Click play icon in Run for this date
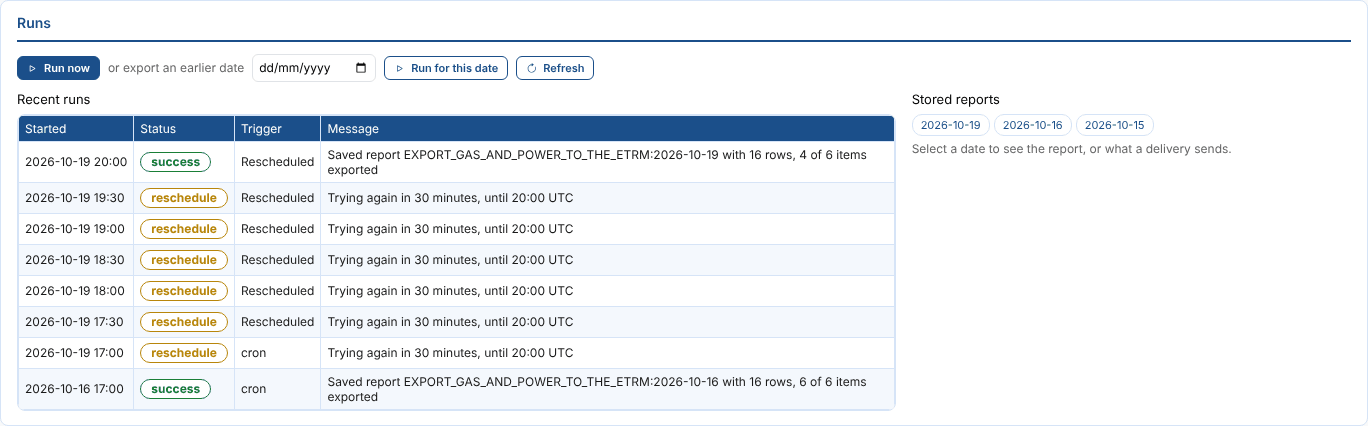1368x426 pixels. [x=399, y=68]
